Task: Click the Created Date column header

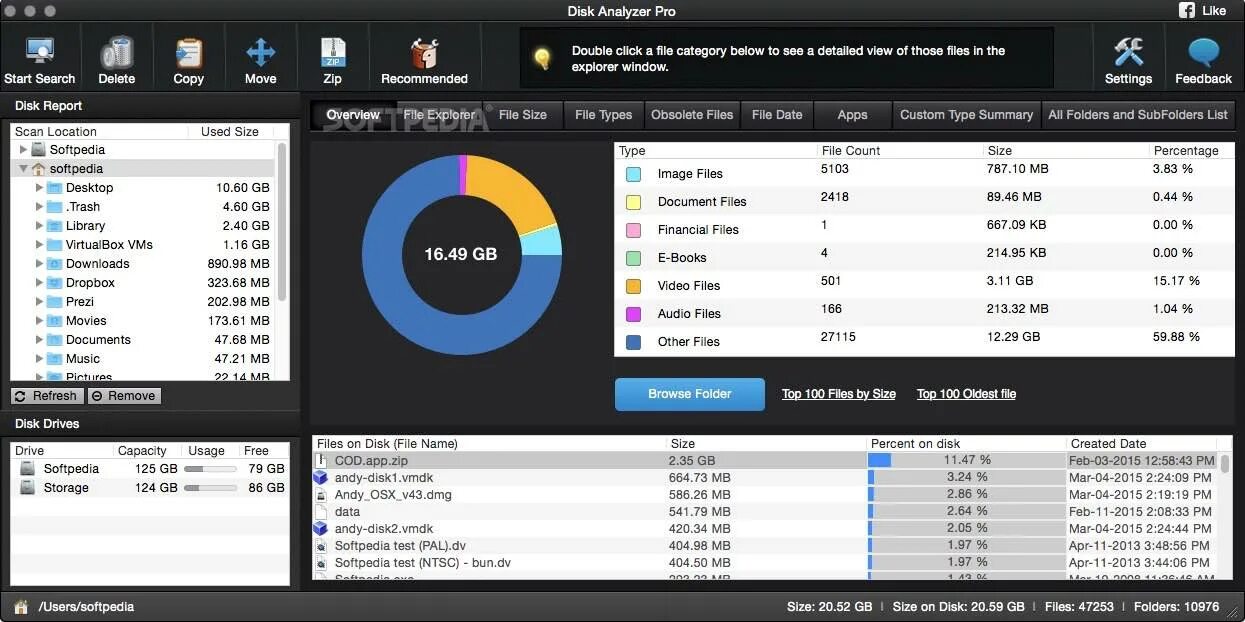Action: [x=1141, y=444]
